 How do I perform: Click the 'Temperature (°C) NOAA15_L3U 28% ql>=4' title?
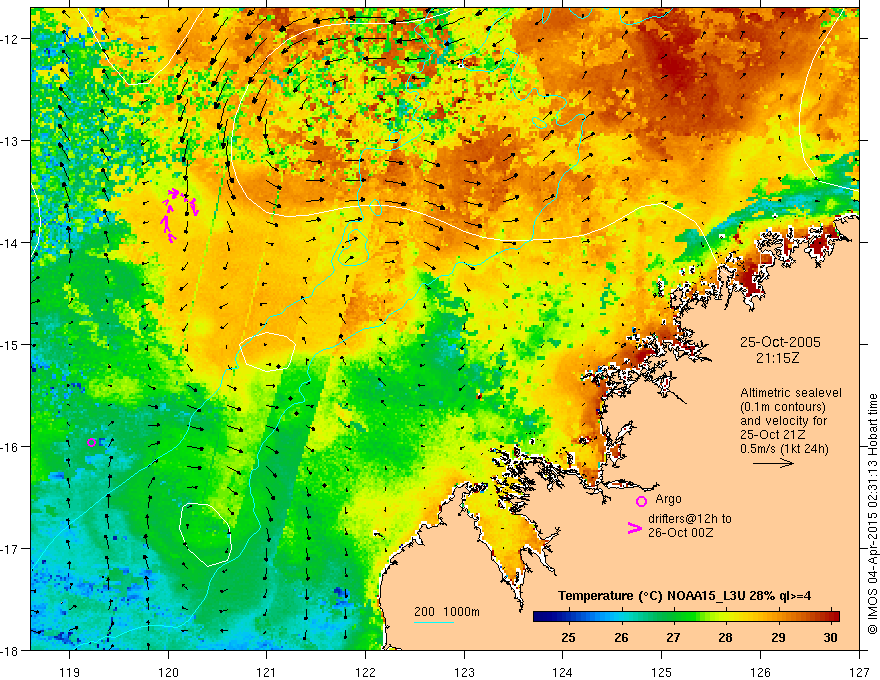tap(684, 596)
